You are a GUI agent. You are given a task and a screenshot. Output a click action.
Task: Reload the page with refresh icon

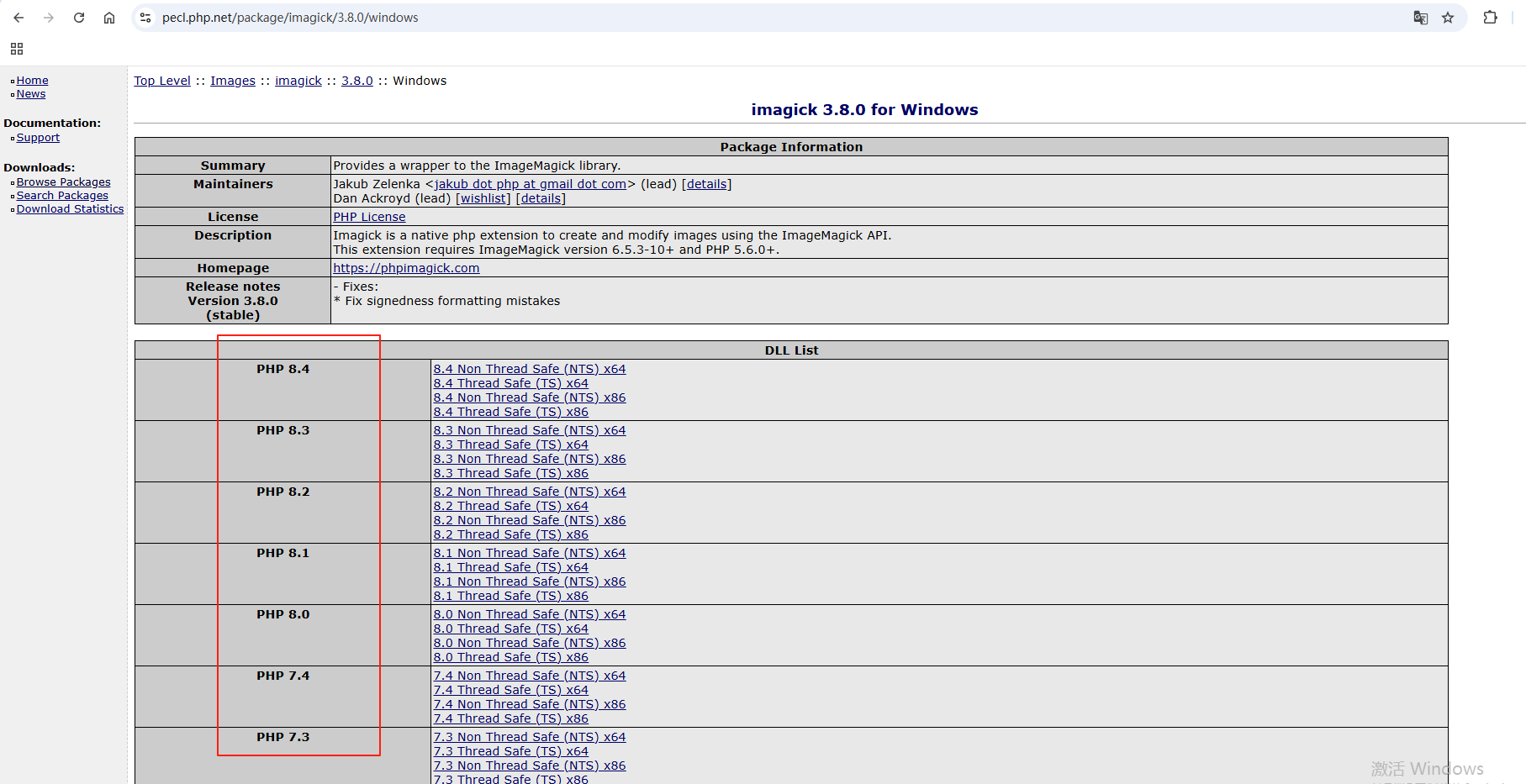coord(79,18)
